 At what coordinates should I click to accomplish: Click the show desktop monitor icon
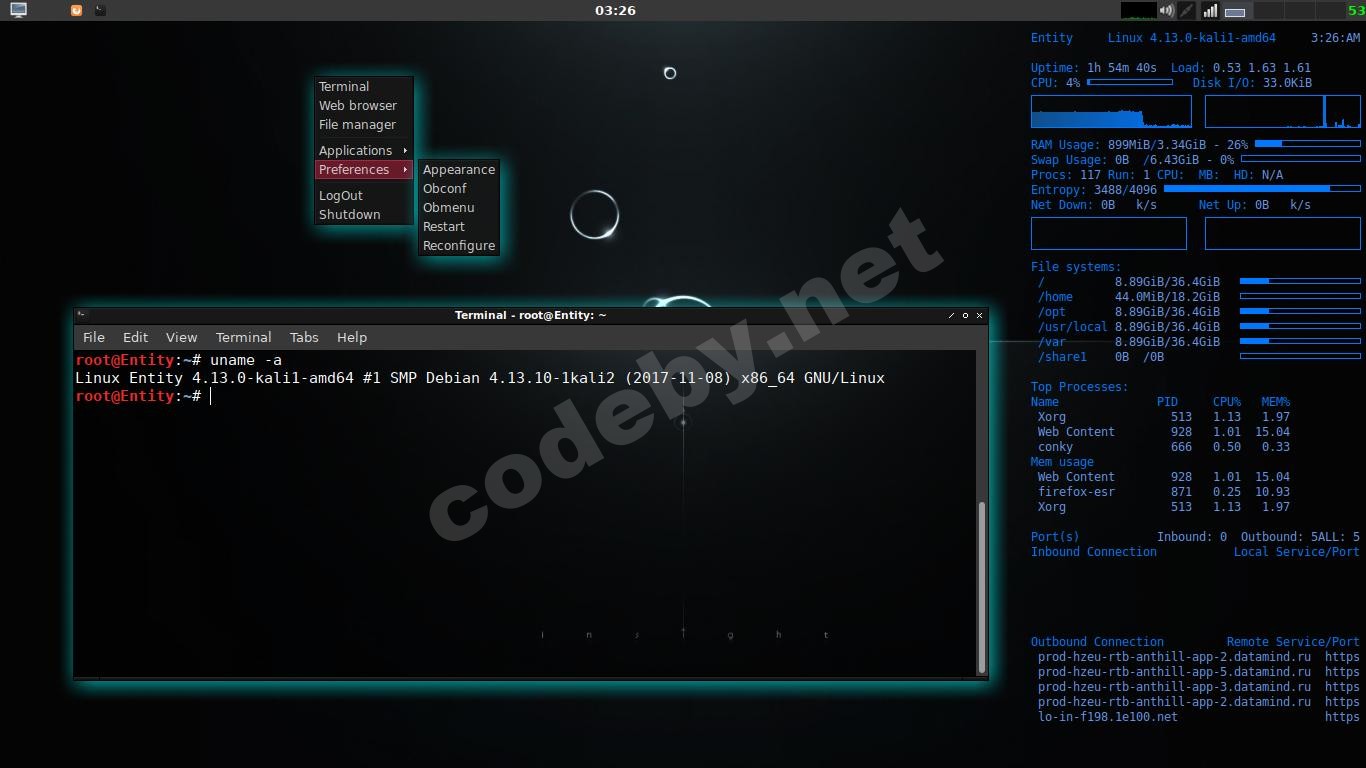tap(18, 10)
